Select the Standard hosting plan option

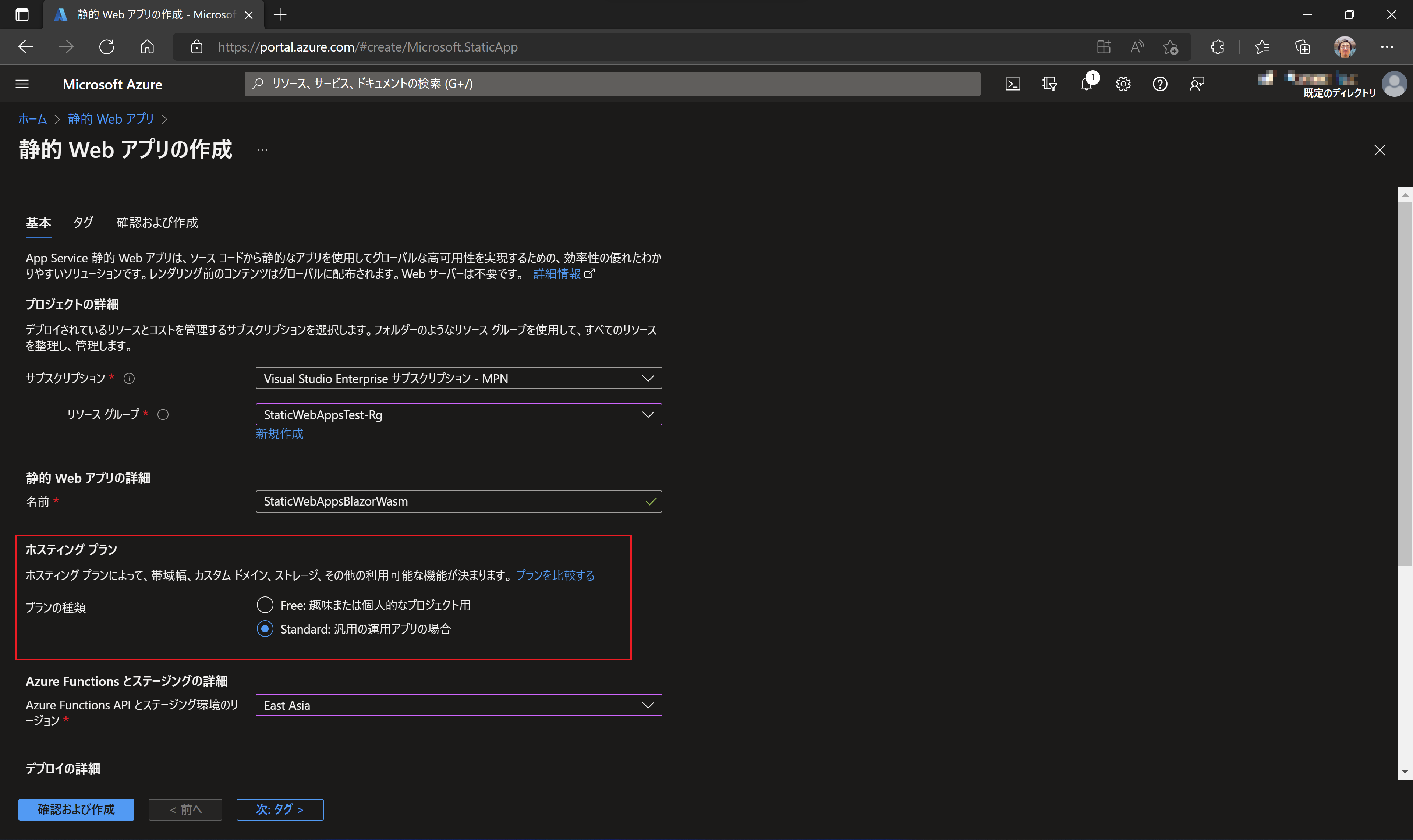click(265, 628)
